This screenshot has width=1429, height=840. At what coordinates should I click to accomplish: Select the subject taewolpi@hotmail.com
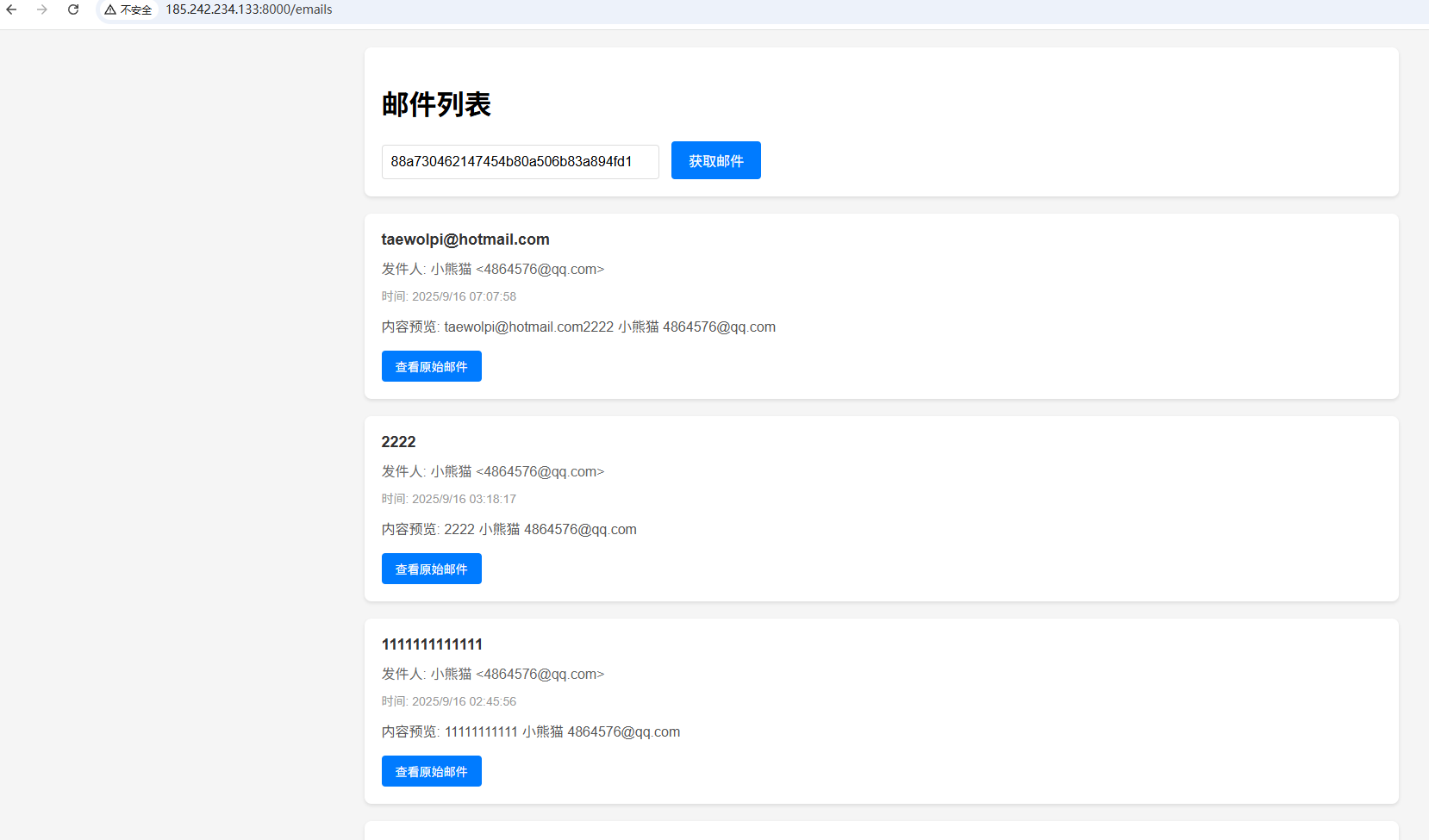(x=465, y=239)
